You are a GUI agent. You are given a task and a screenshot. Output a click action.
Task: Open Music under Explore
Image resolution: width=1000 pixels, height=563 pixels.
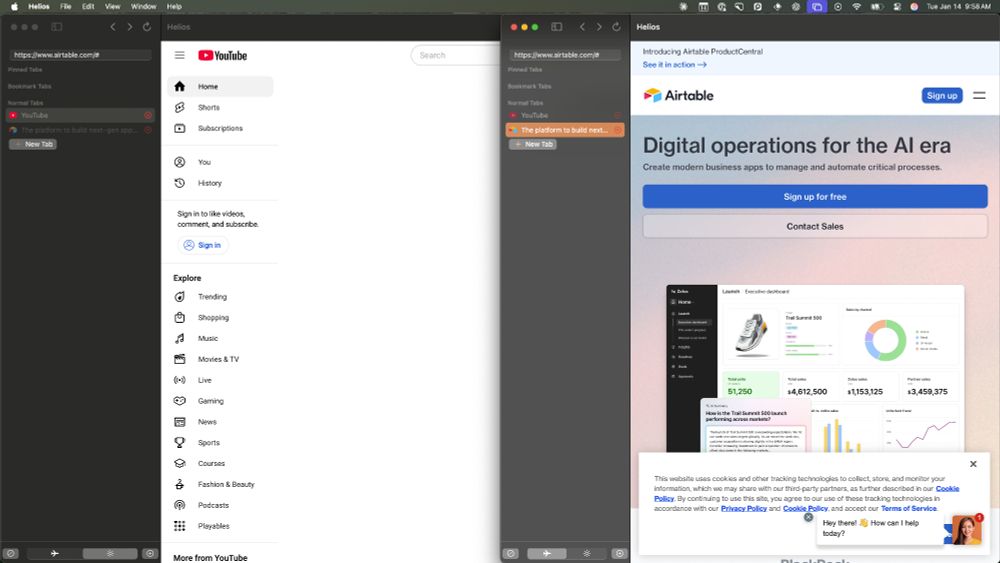coord(220,339)
